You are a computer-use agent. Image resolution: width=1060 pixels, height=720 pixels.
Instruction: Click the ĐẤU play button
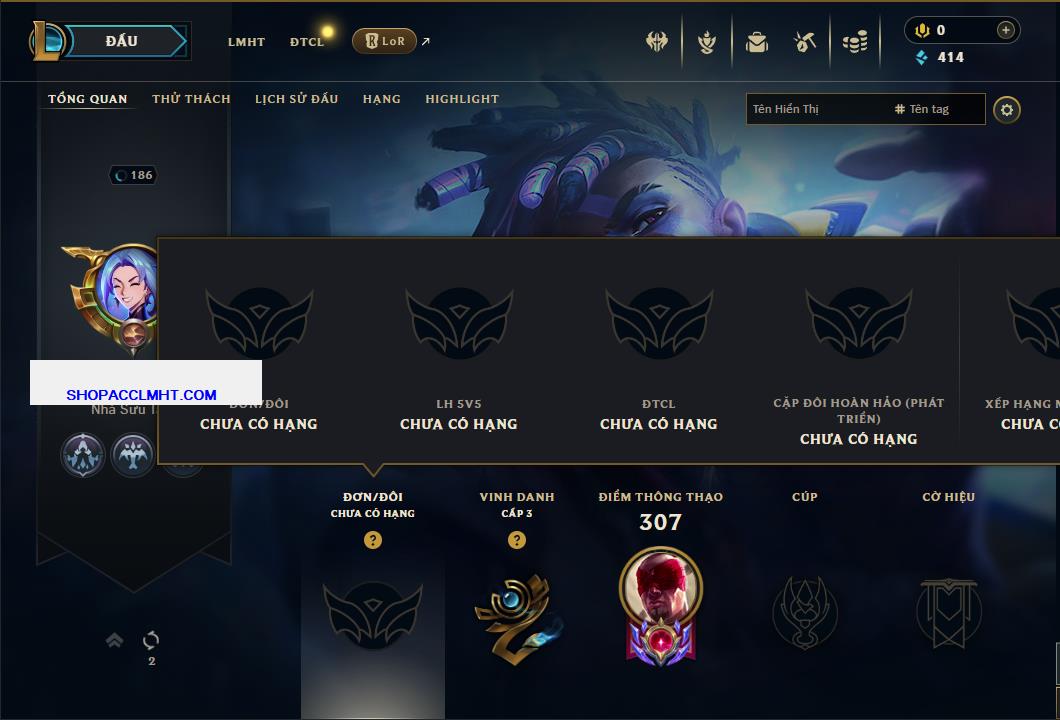click(x=122, y=41)
